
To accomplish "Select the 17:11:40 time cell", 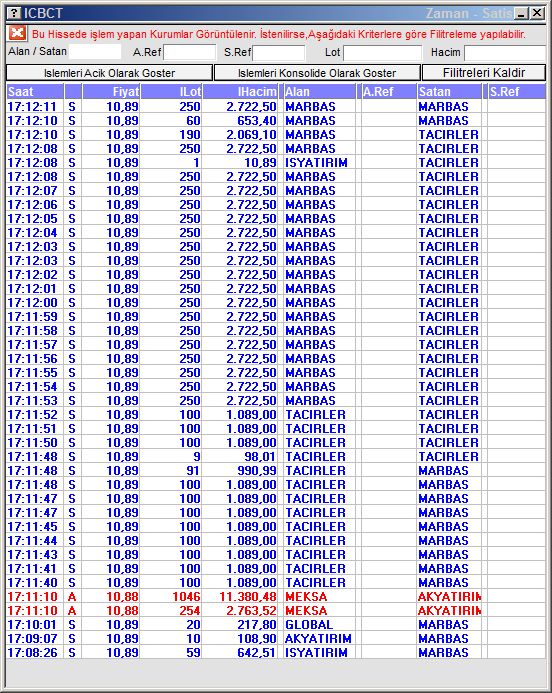I will pos(35,583).
